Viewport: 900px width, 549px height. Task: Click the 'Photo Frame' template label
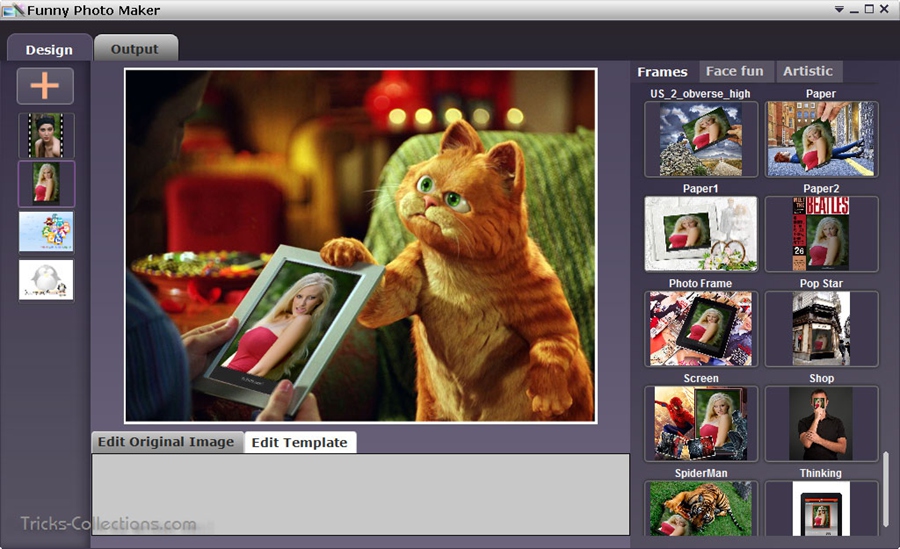[x=700, y=283]
